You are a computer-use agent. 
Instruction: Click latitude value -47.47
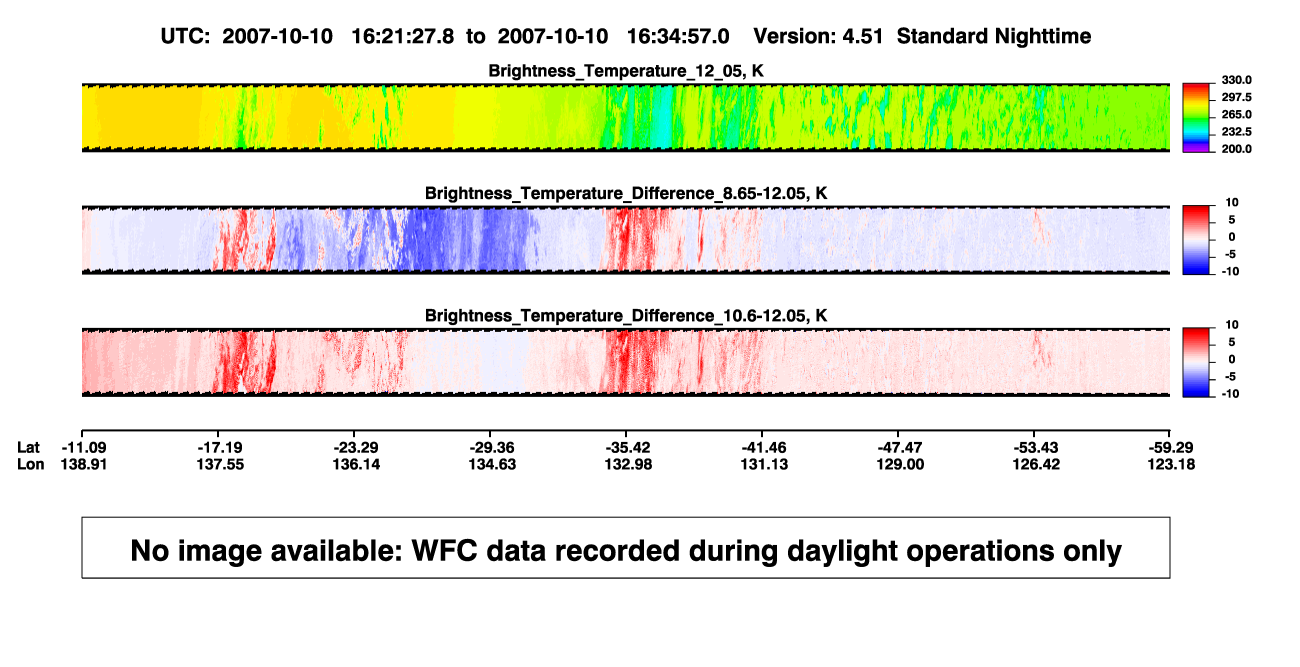[x=899, y=447]
